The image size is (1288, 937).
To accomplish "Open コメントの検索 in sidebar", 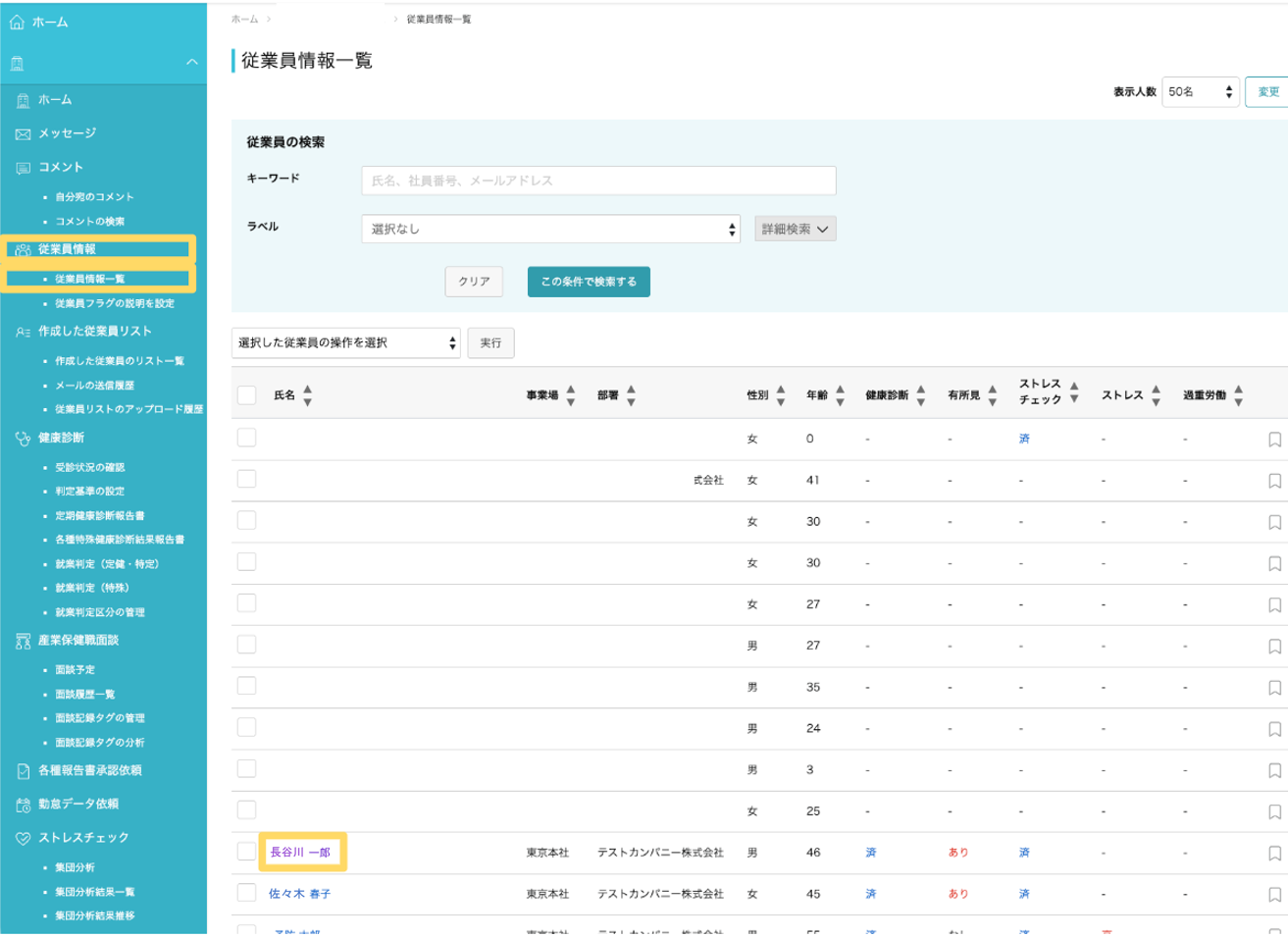I will coord(90,222).
